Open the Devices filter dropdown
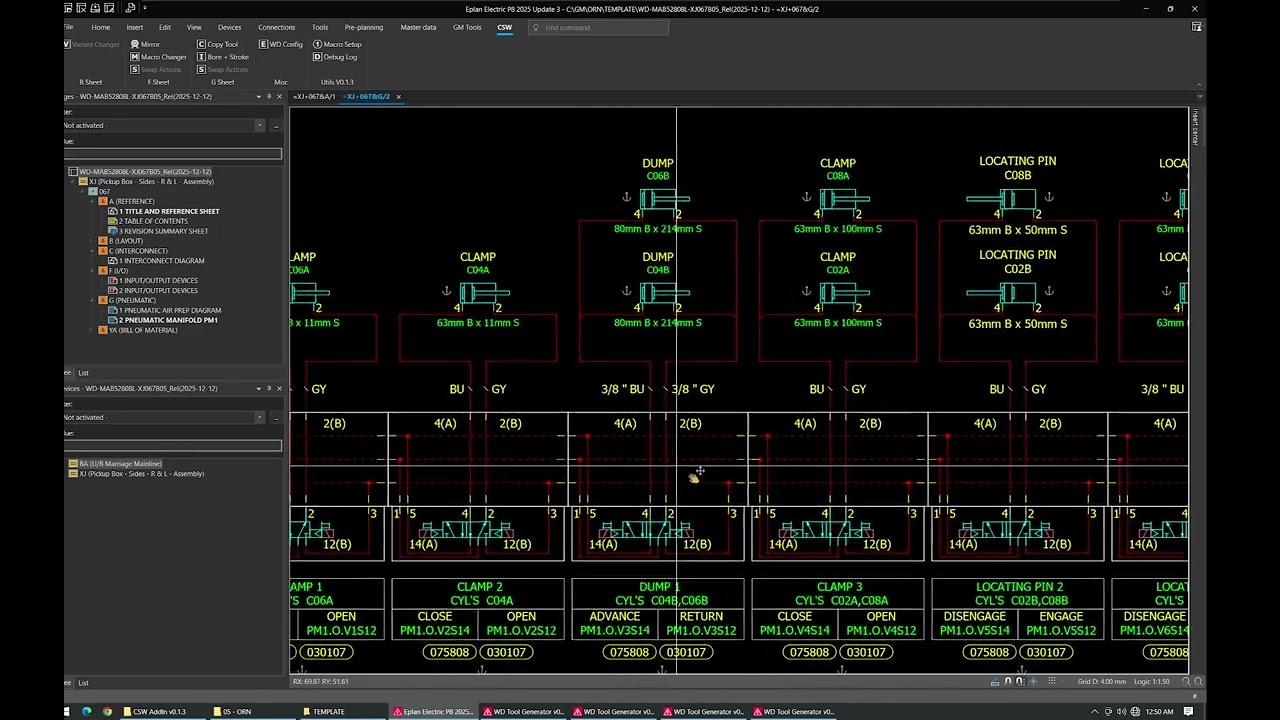 coord(259,417)
